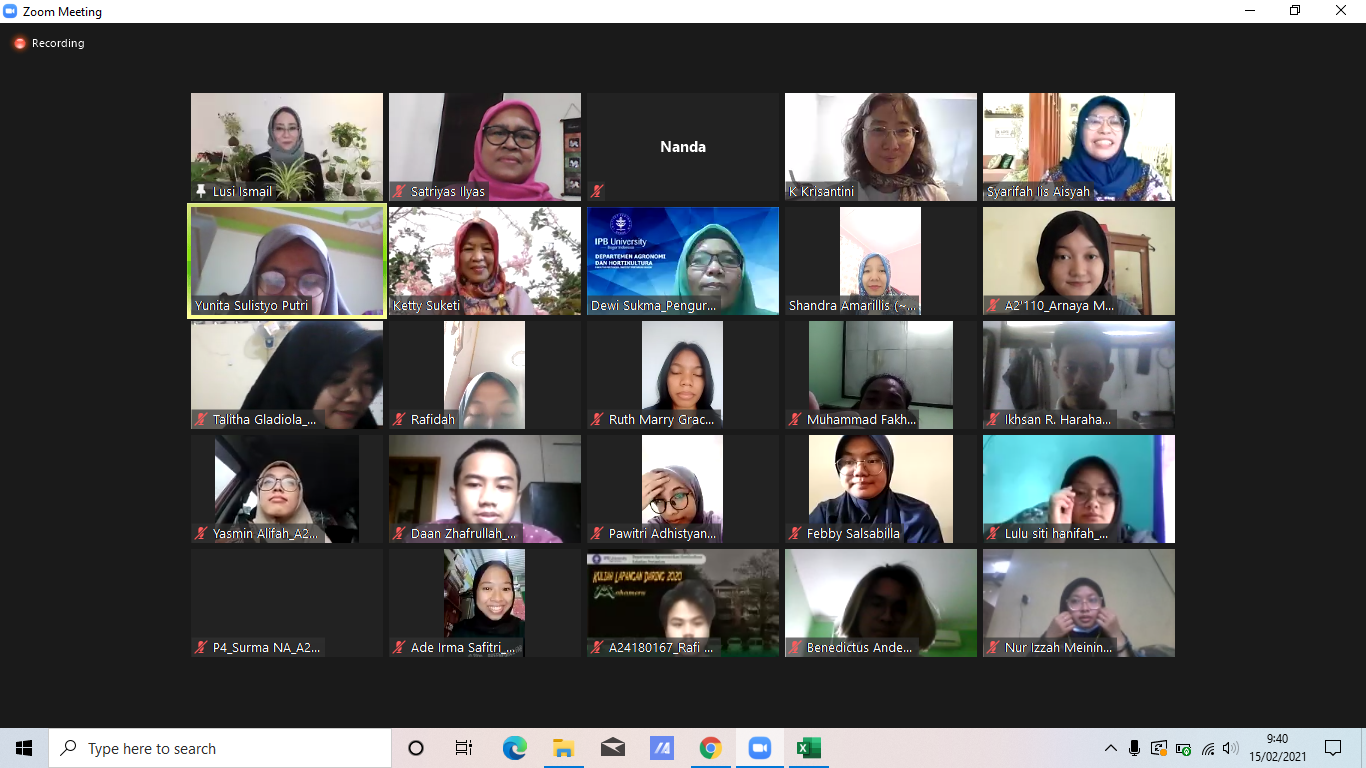The image size is (1366, 768).
Task: Click the pin icon on Lusi Ismail's tile
Action: coord(201,191)
